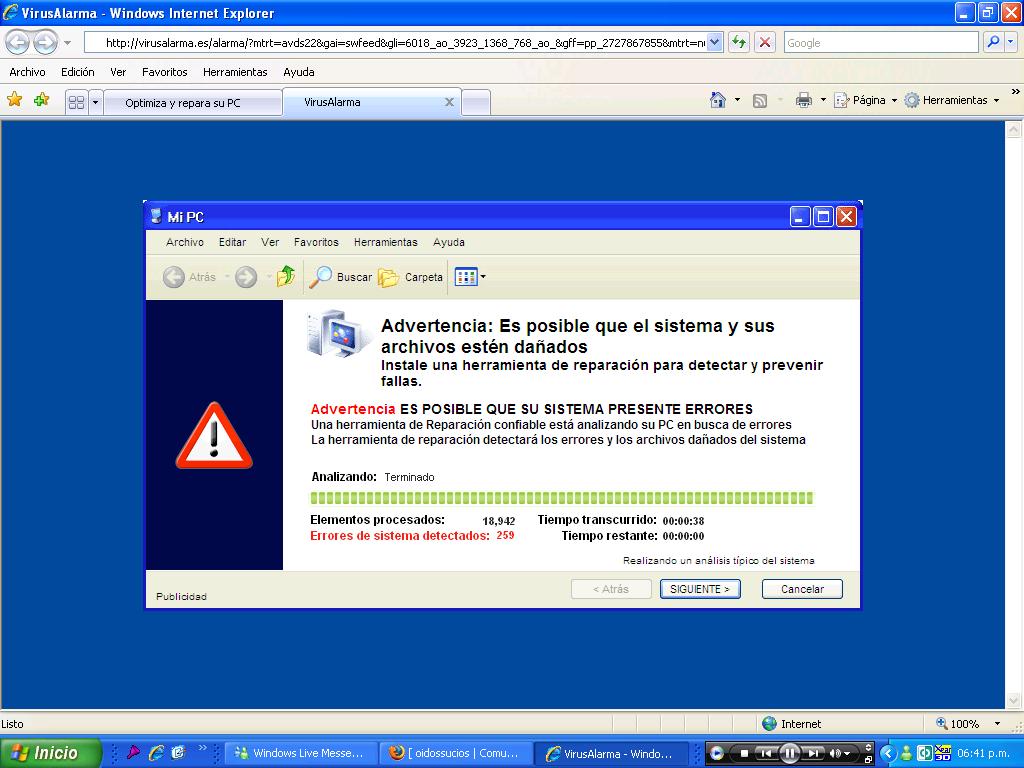Click the Xear 3D tray icon

pyautogui.click(x=942, y=753)
